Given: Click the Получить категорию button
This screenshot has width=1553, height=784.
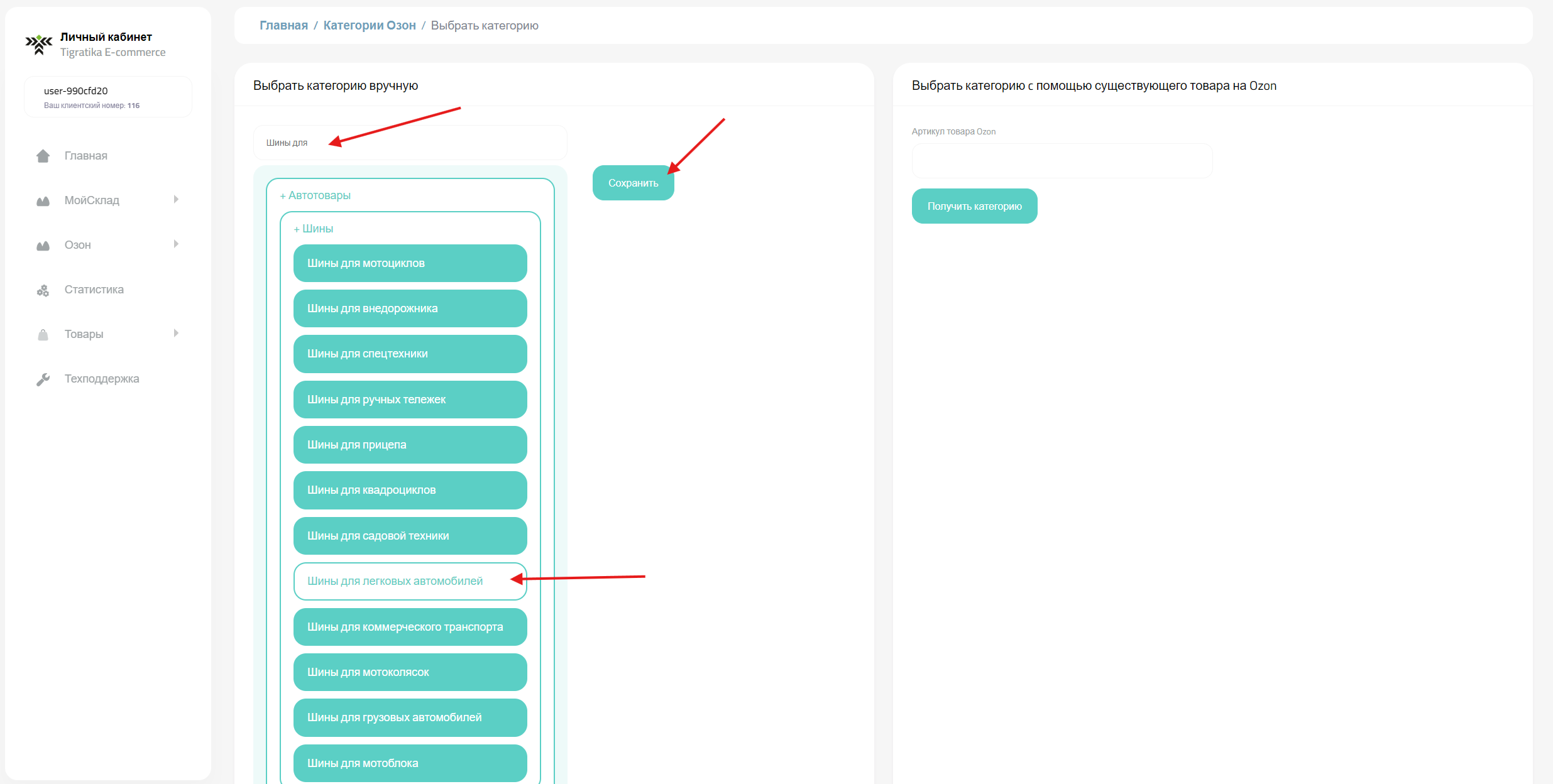Looking at the screenshot, I should tap(975, 206).
